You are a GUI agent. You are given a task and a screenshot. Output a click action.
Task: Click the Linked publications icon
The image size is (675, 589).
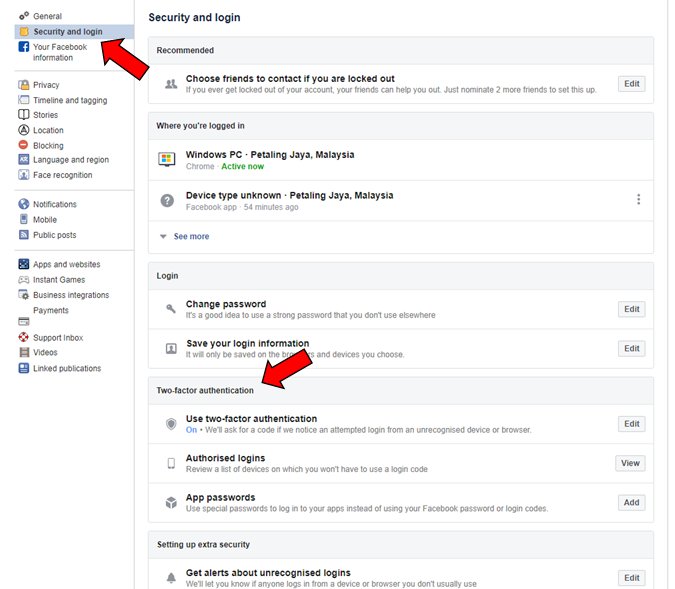pos(24,368)
